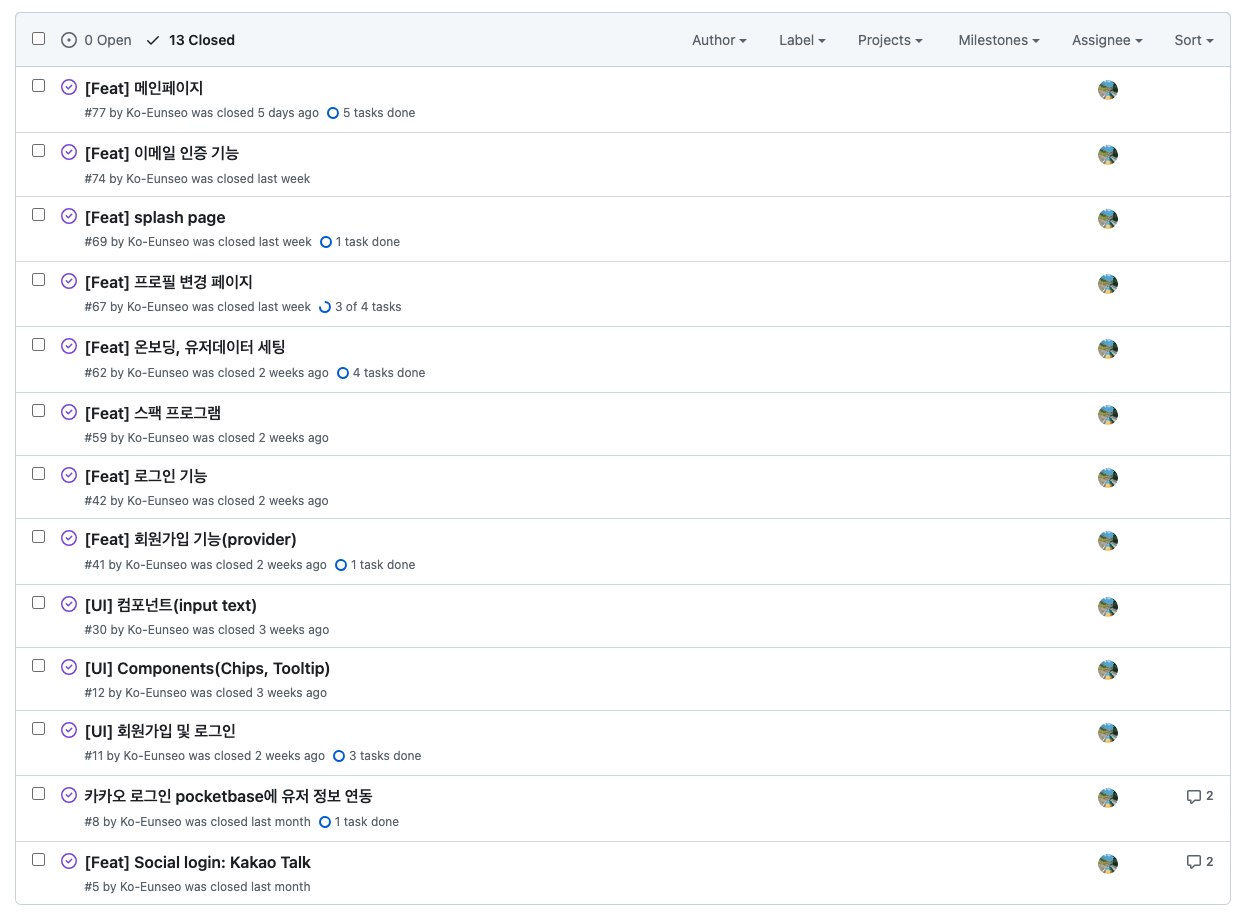
Task: Click author Ko-Eunseo on issue #42
Action: tap(157, 501)
